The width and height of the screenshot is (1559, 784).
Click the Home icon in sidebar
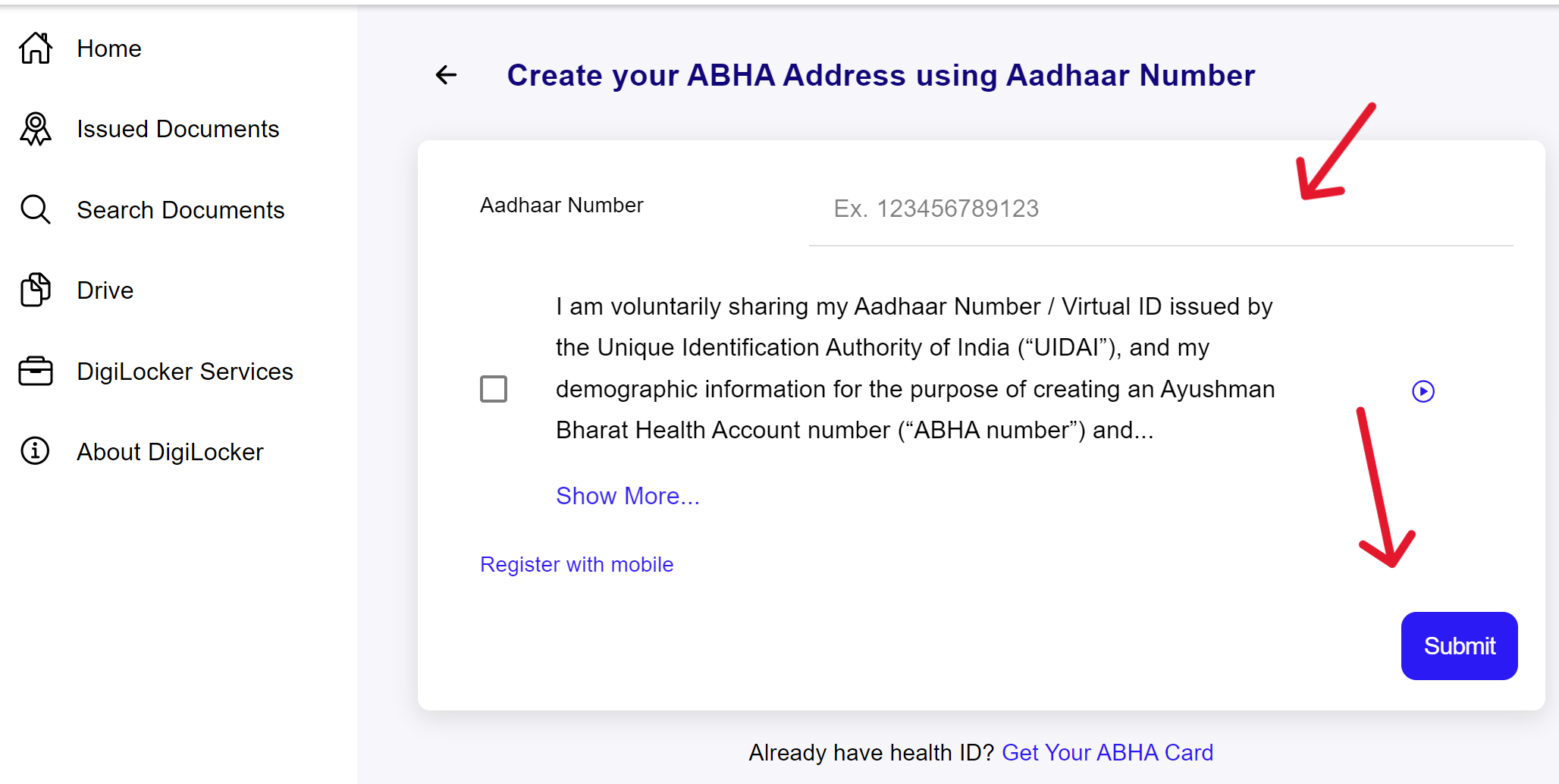pos(34,48)
